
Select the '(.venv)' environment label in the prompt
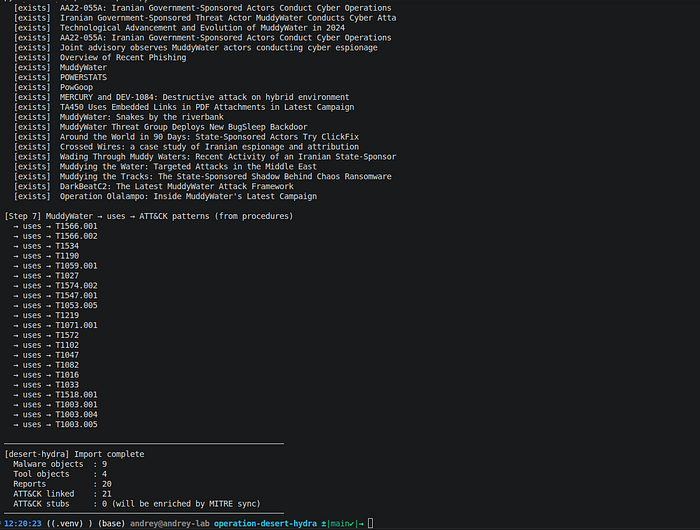point(65,523)
